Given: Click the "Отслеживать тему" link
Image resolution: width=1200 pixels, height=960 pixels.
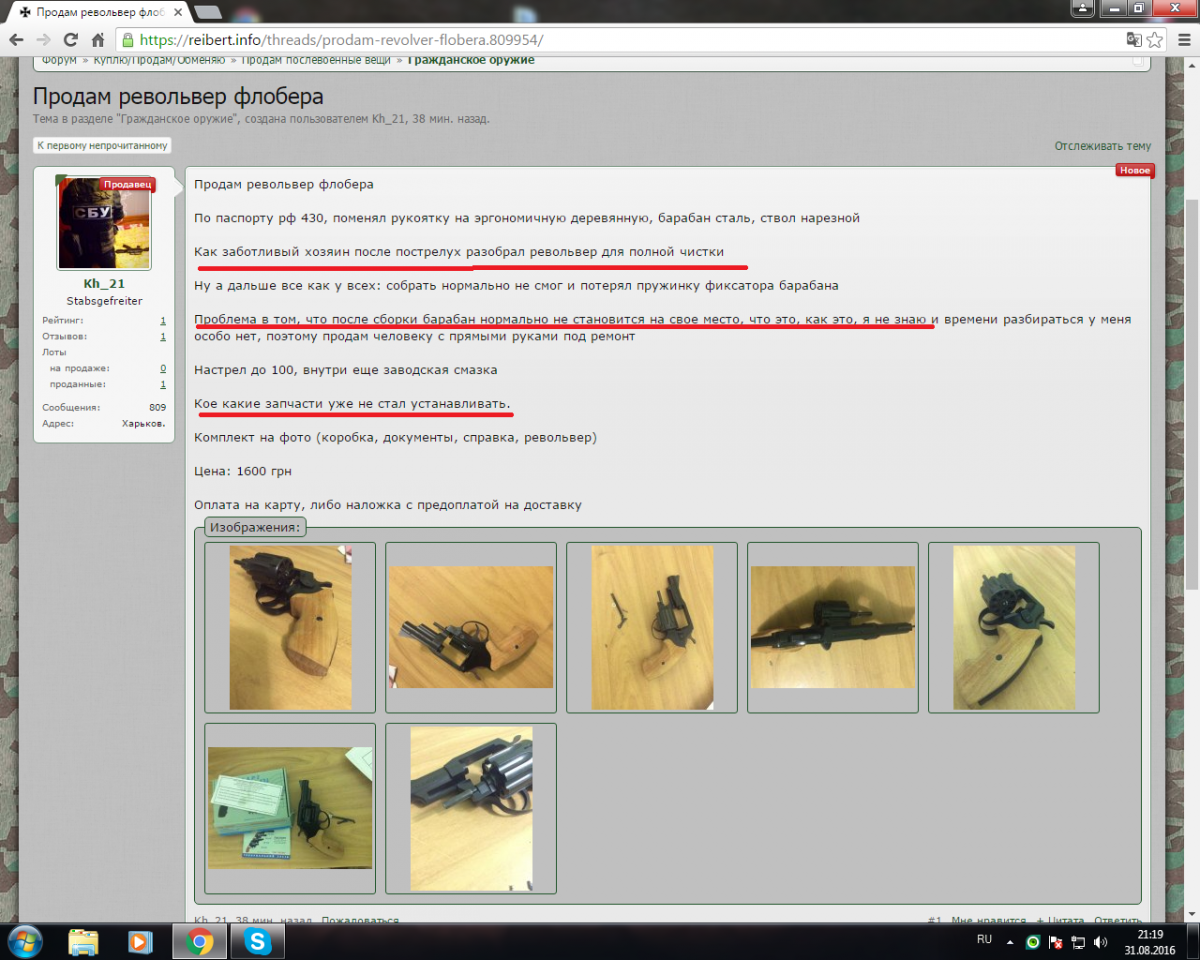Looking at the screenshot, I should [x=1102, y=146].
